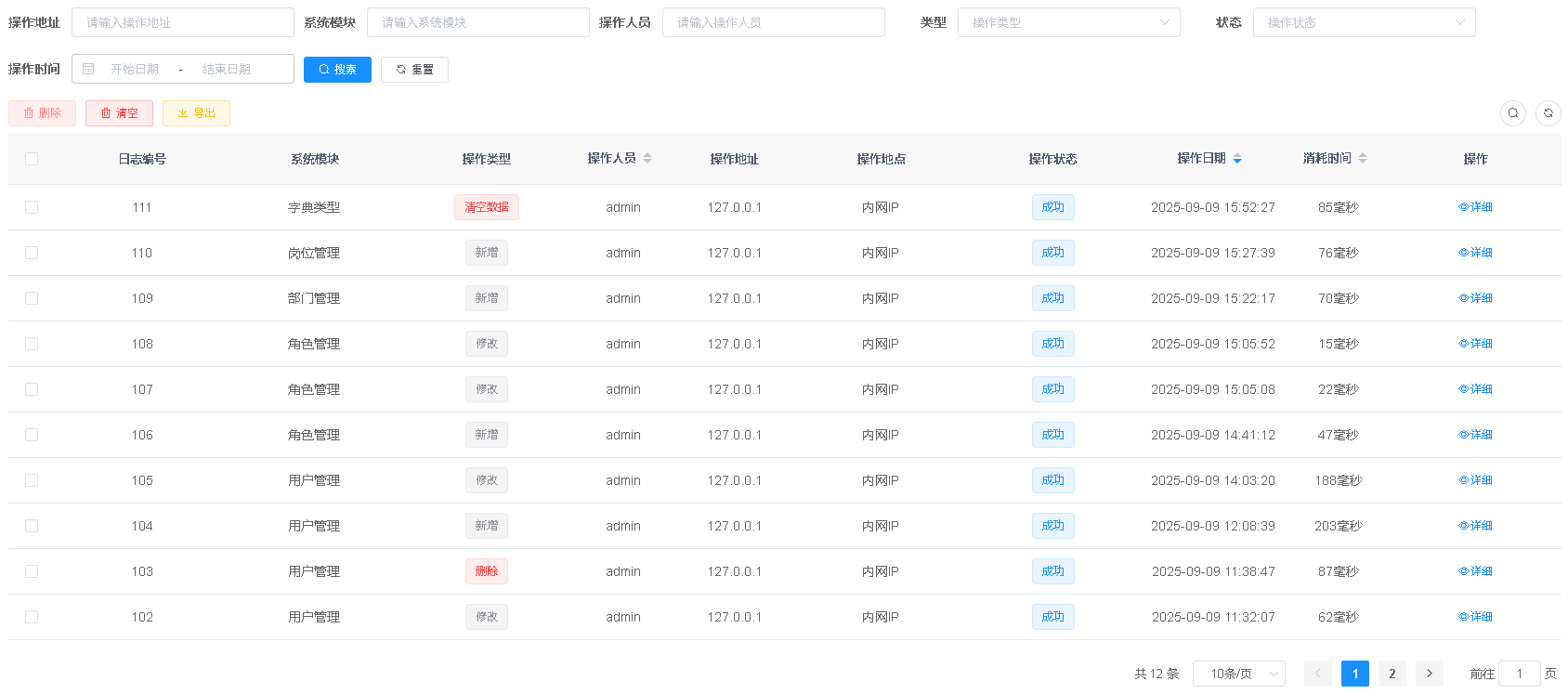This screenshot has height=694, width=1568.
Task: Click sort arrows beside 操作人员 column header
Action: (x=647, y=159)
